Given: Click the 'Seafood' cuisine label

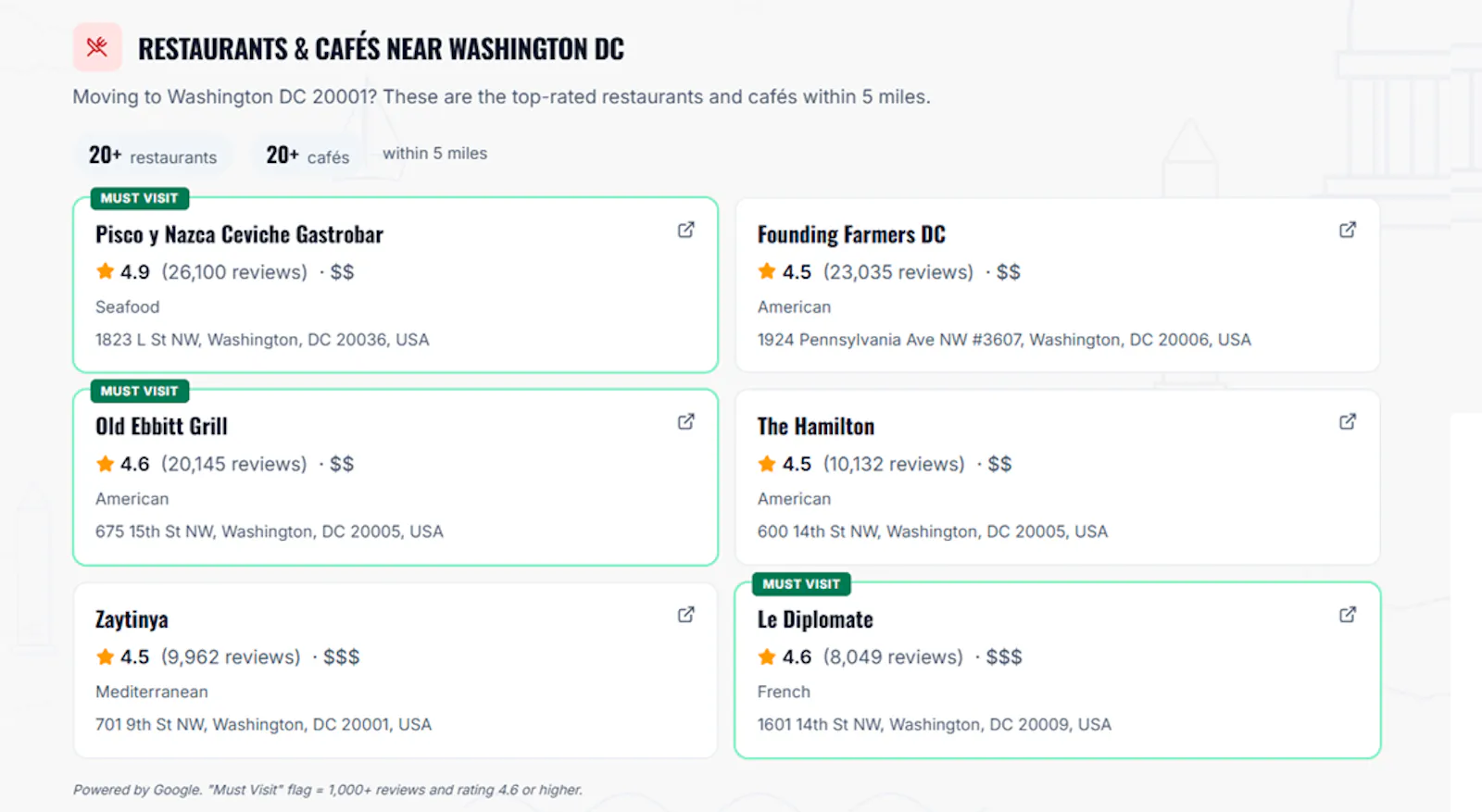Looking at the screenshot, I should pos(128,306).
